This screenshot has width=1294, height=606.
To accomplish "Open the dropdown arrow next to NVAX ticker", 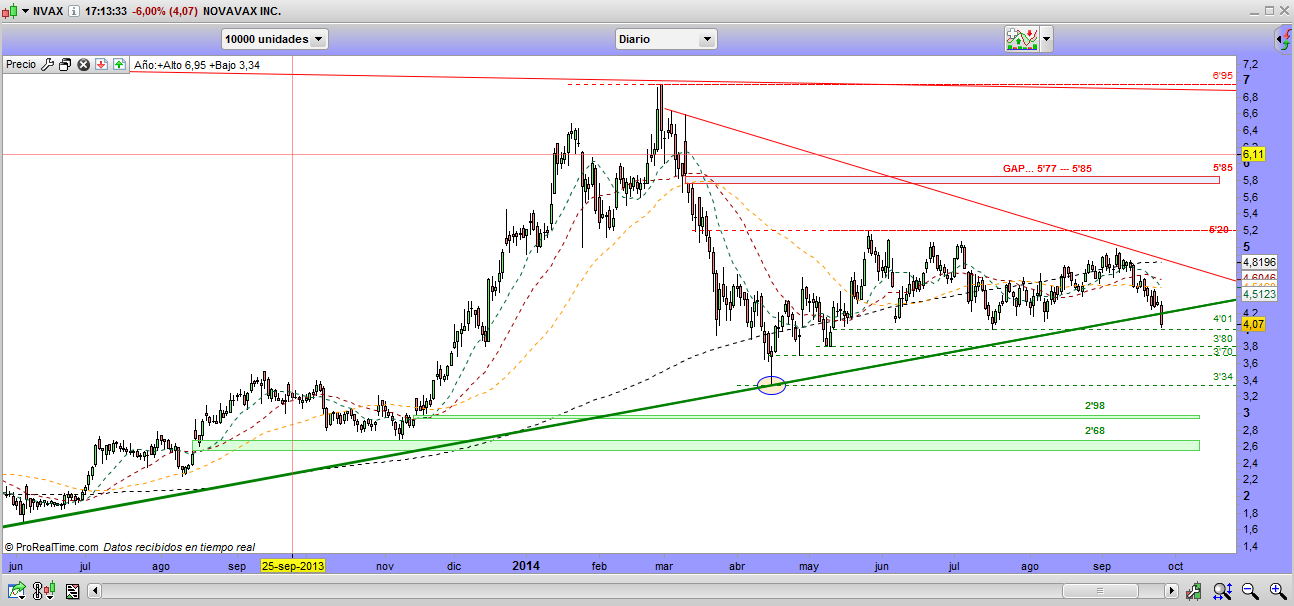I will (x=25, y=10).
